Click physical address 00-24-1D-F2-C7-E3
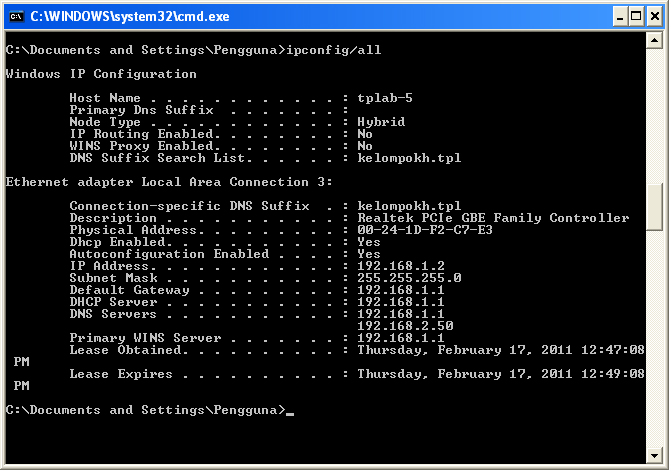 tap(425, 230)
